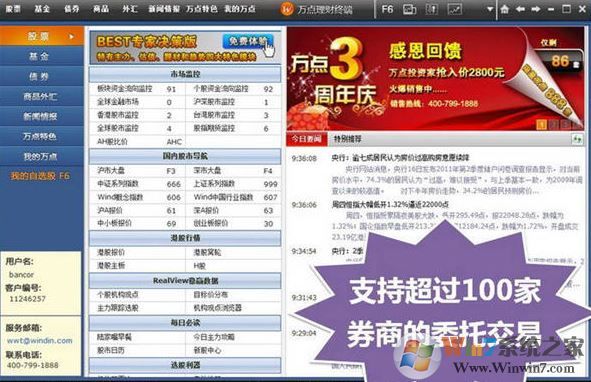
Task: Click the forward arrow icon
Action: 535,9
